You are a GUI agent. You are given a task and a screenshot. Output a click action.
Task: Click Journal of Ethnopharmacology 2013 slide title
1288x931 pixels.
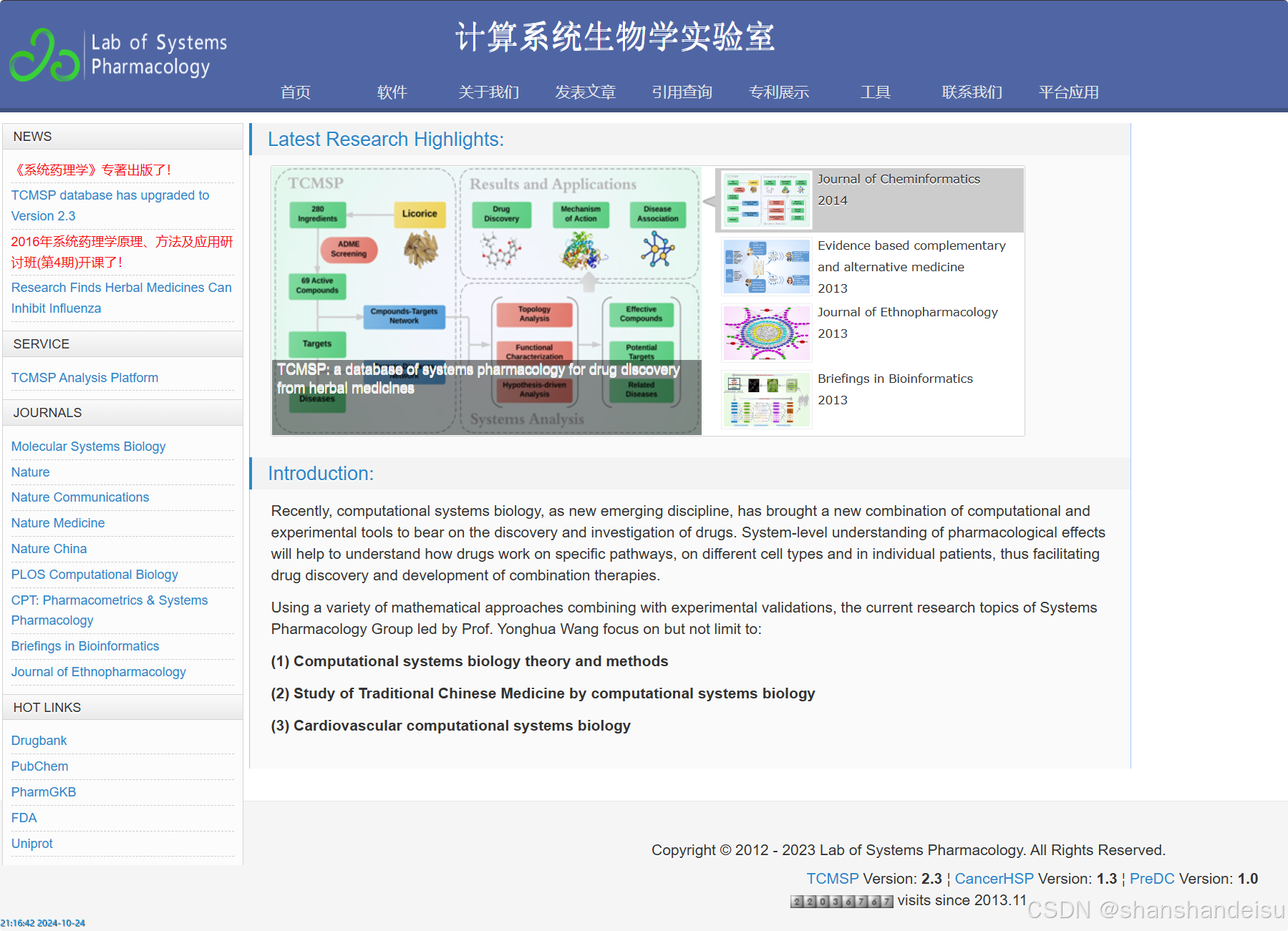[907, 312]
